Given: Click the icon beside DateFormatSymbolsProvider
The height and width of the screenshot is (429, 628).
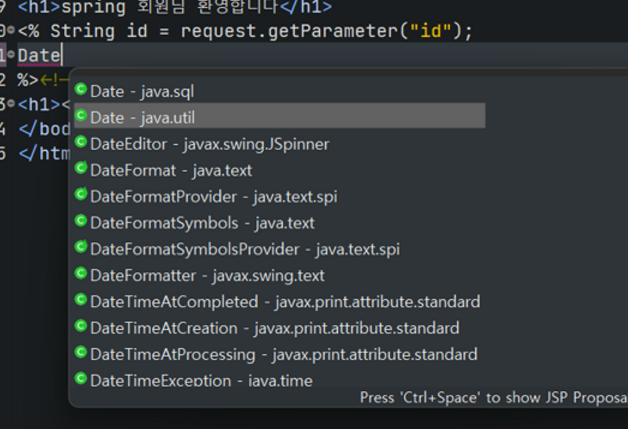Looking at the screenshot, I should 81,247.
